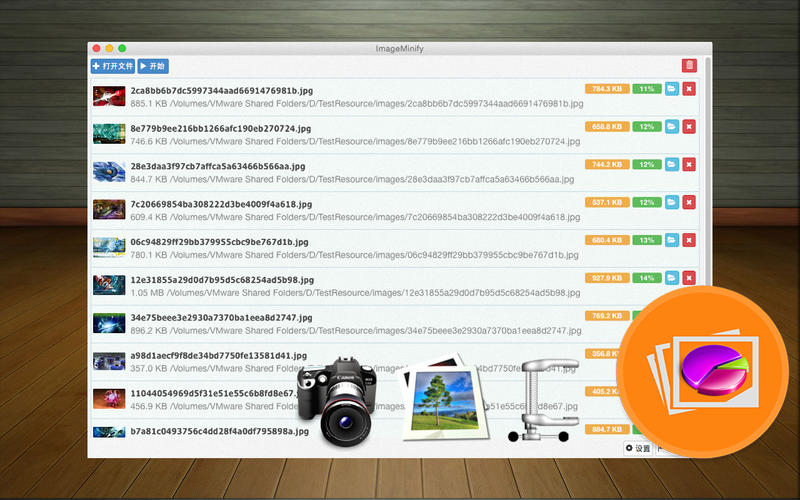800x500 pixels.
Task: Select filename starting with 11044054969d5f31
Action: [x=214, y=393]
